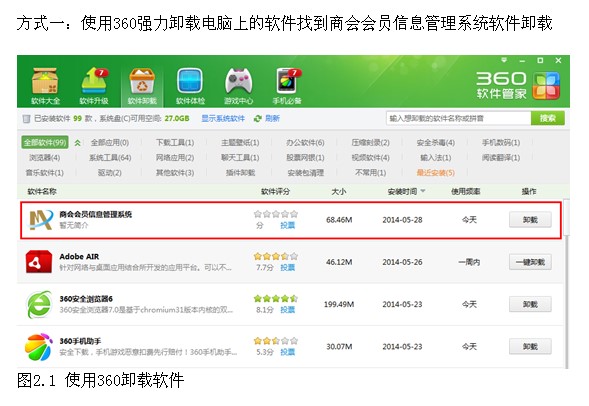Uninstall 商会会员信息管理系统 with 卸载 button

pos(530,220)
